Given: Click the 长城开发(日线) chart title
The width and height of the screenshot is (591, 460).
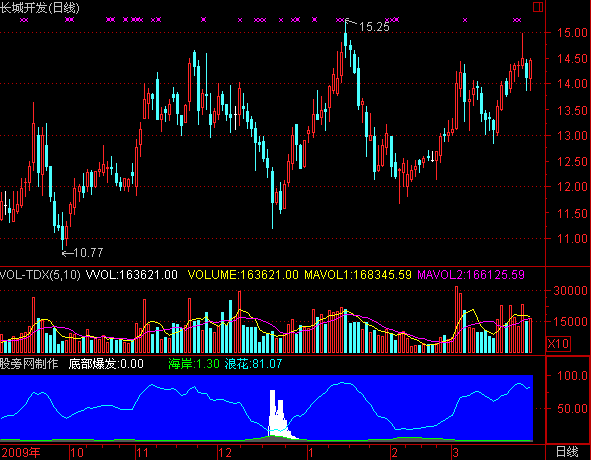Looking at the screenshot, I should point(40,8).
